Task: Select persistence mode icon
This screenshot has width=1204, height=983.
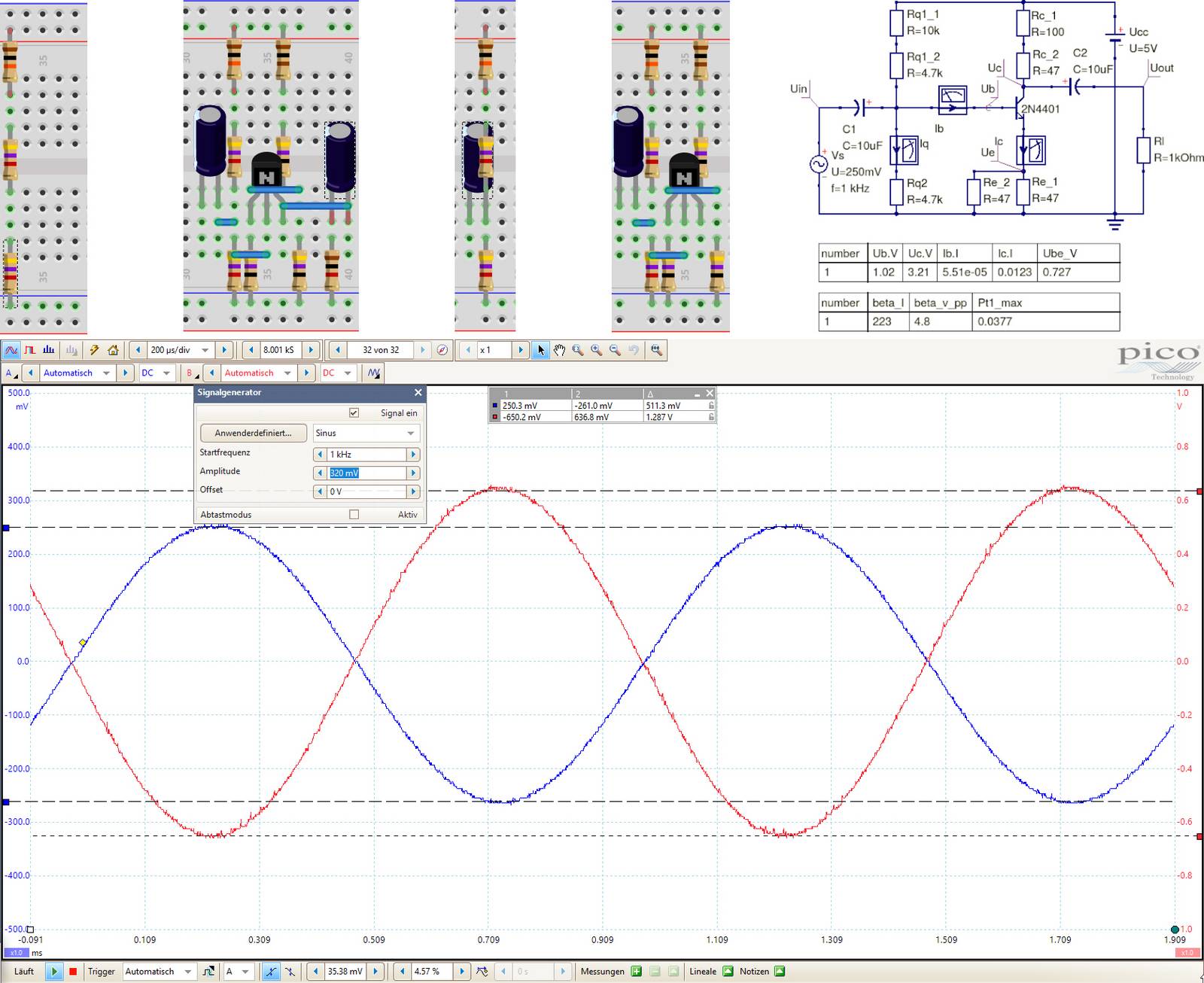Action: coord(30,350)
